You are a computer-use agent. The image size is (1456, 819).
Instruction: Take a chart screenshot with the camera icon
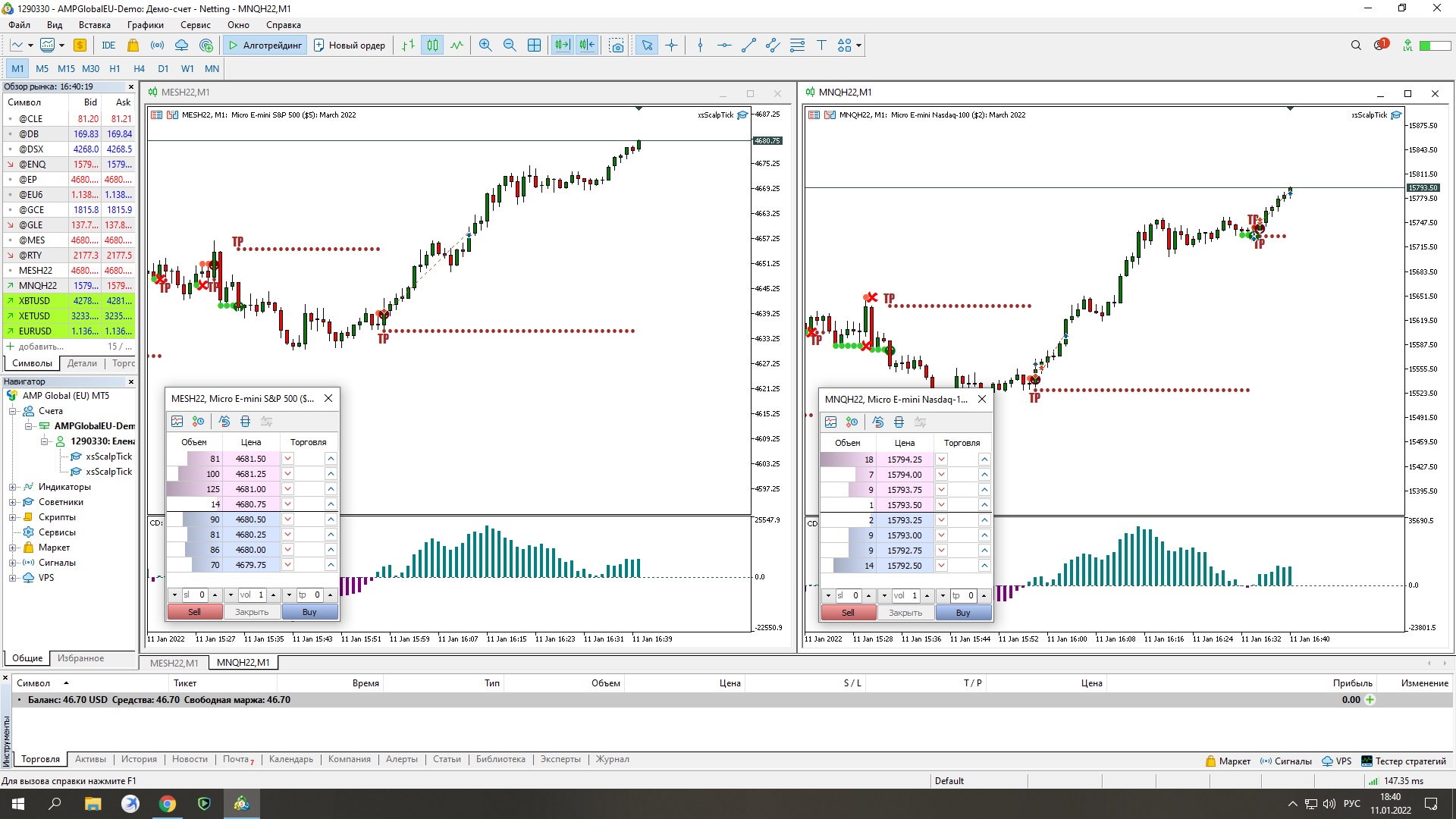point(617,45)
